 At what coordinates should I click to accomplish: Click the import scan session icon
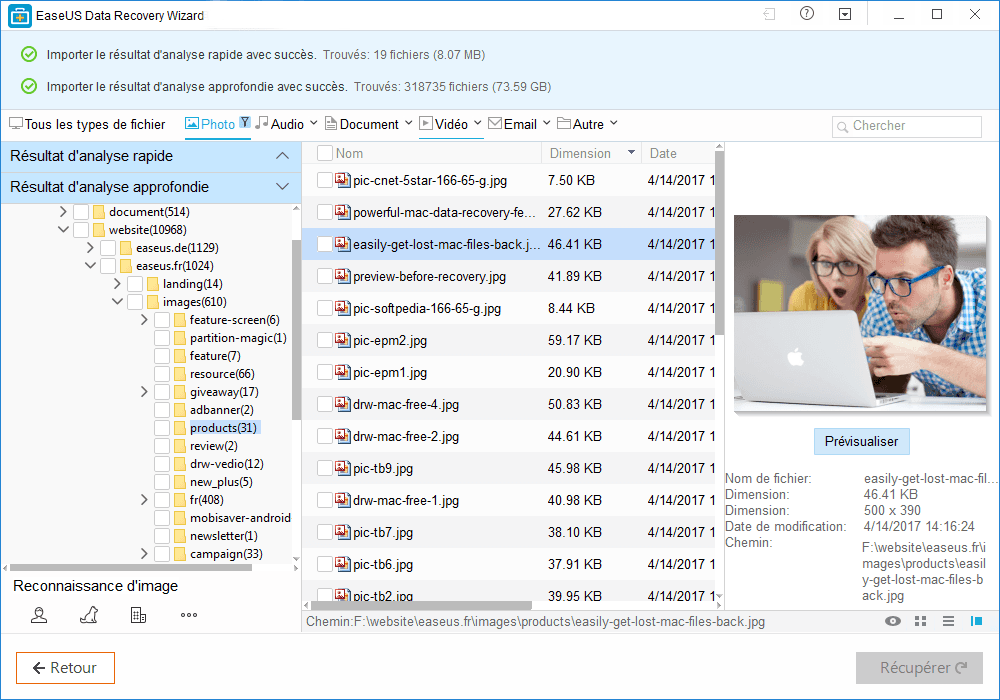[x=769, y=14]
